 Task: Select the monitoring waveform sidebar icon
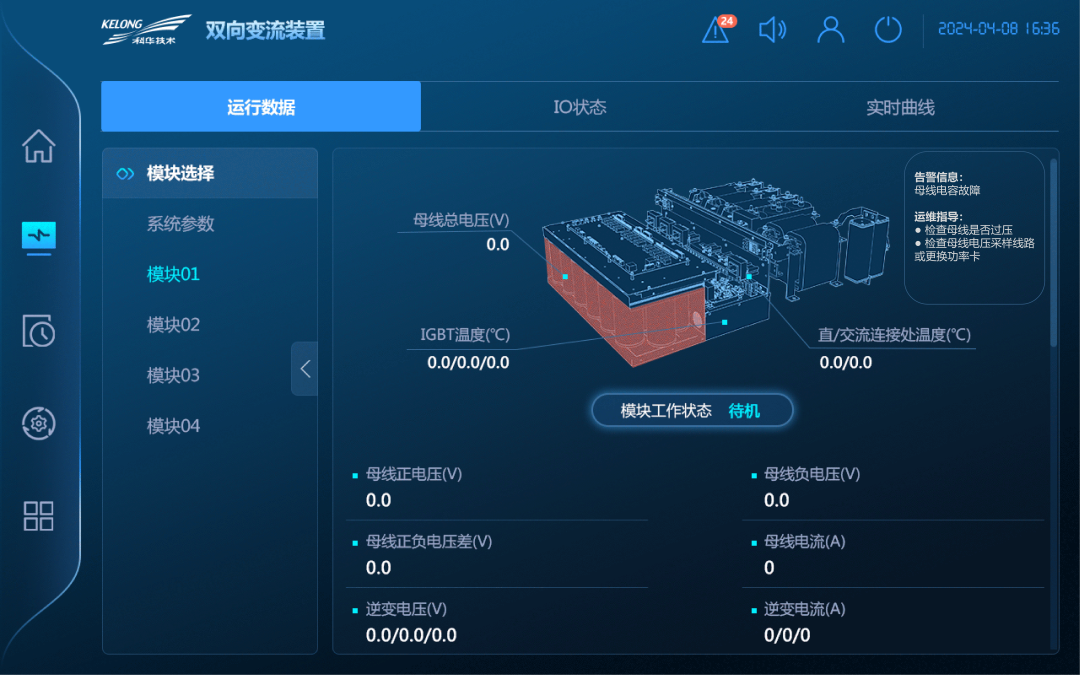point(39,237)
